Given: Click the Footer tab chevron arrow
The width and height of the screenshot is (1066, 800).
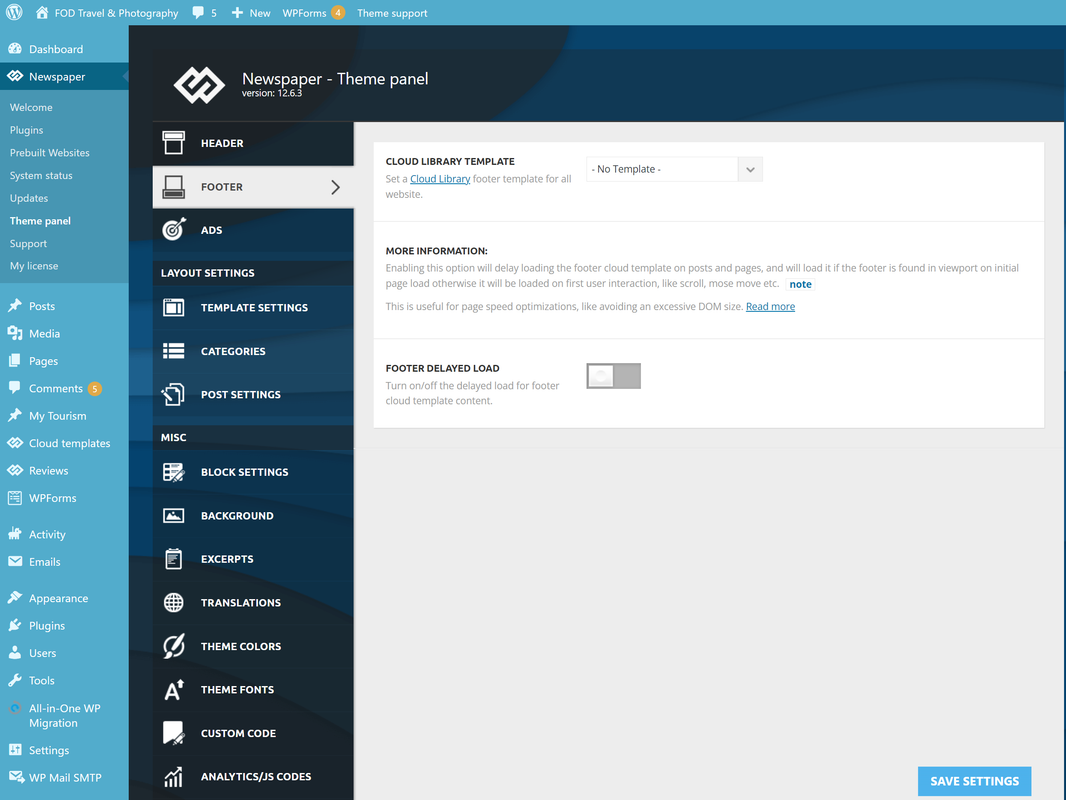Looking at the screenshot, I should click(x=335, y=187).
